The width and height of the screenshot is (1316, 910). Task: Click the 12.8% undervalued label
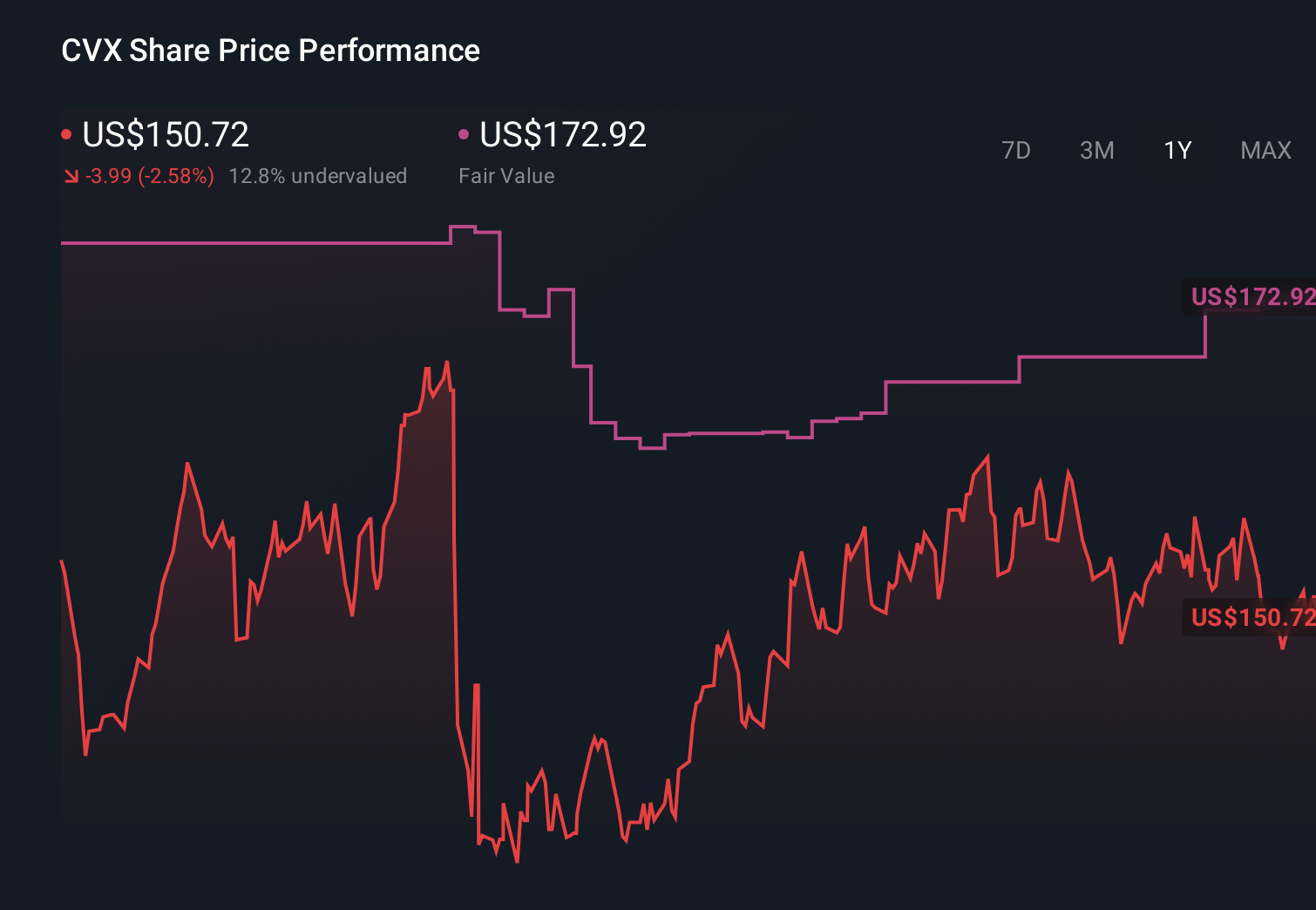[317, 176]
